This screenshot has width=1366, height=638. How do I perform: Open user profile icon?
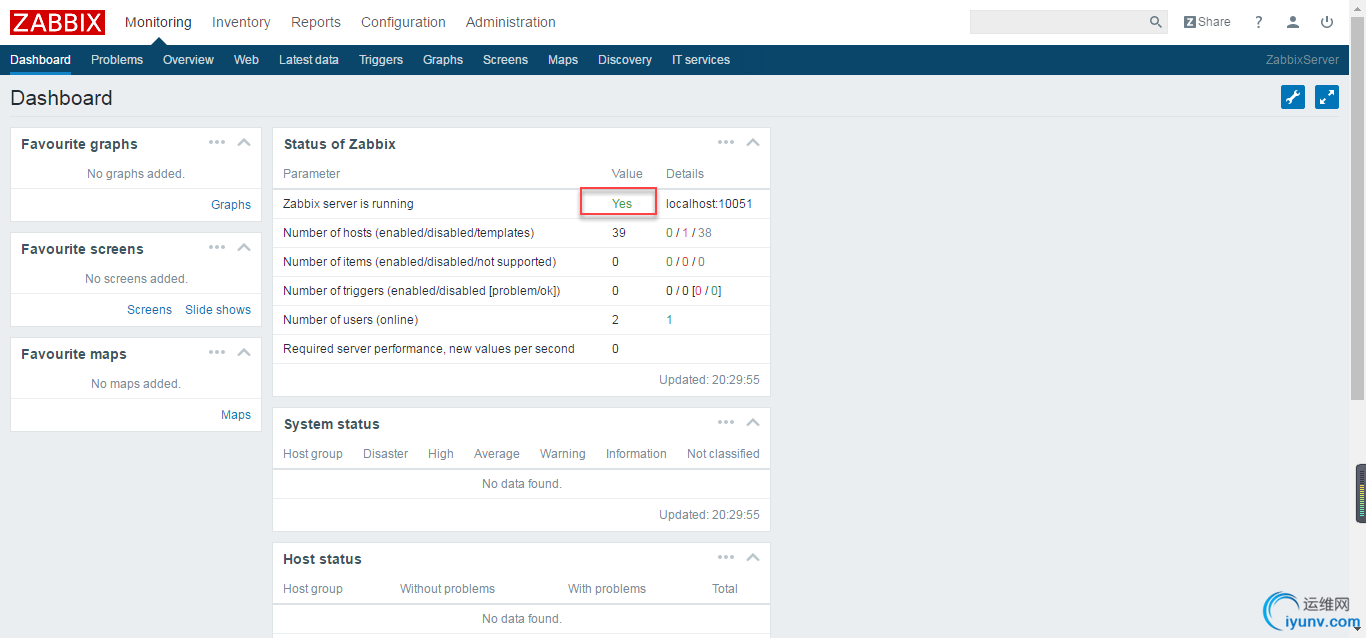coord(1293,22)
